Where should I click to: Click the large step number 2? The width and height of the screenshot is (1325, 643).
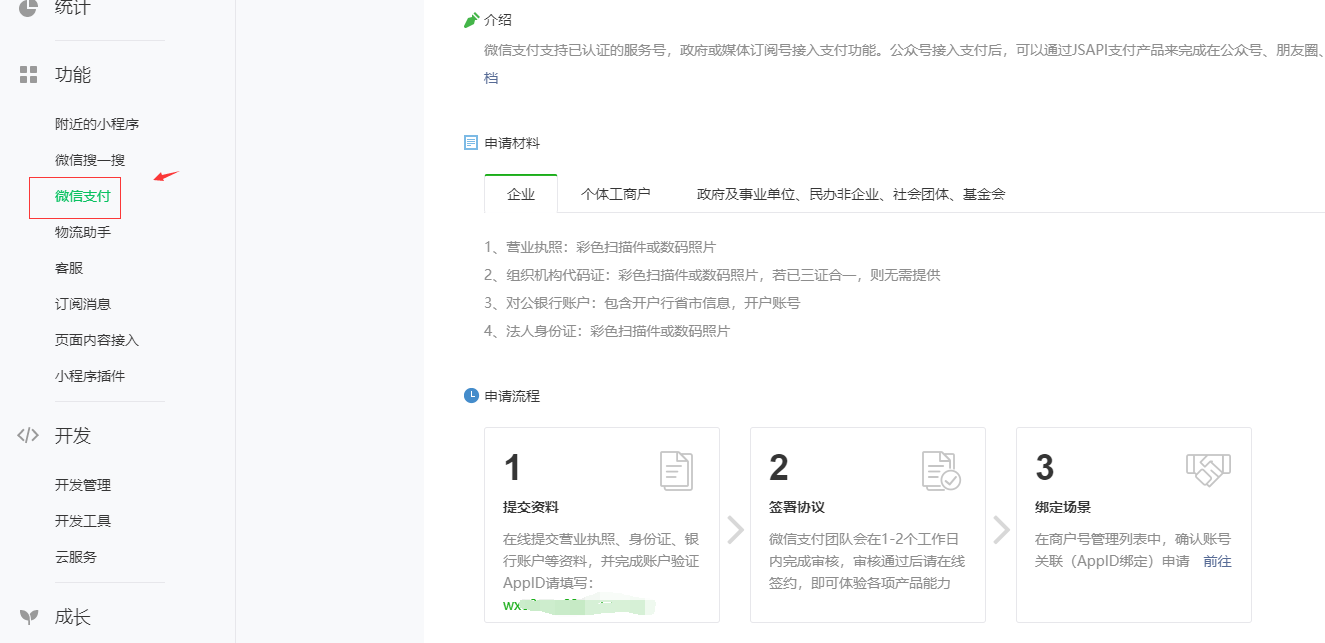[x=779, y=468]
